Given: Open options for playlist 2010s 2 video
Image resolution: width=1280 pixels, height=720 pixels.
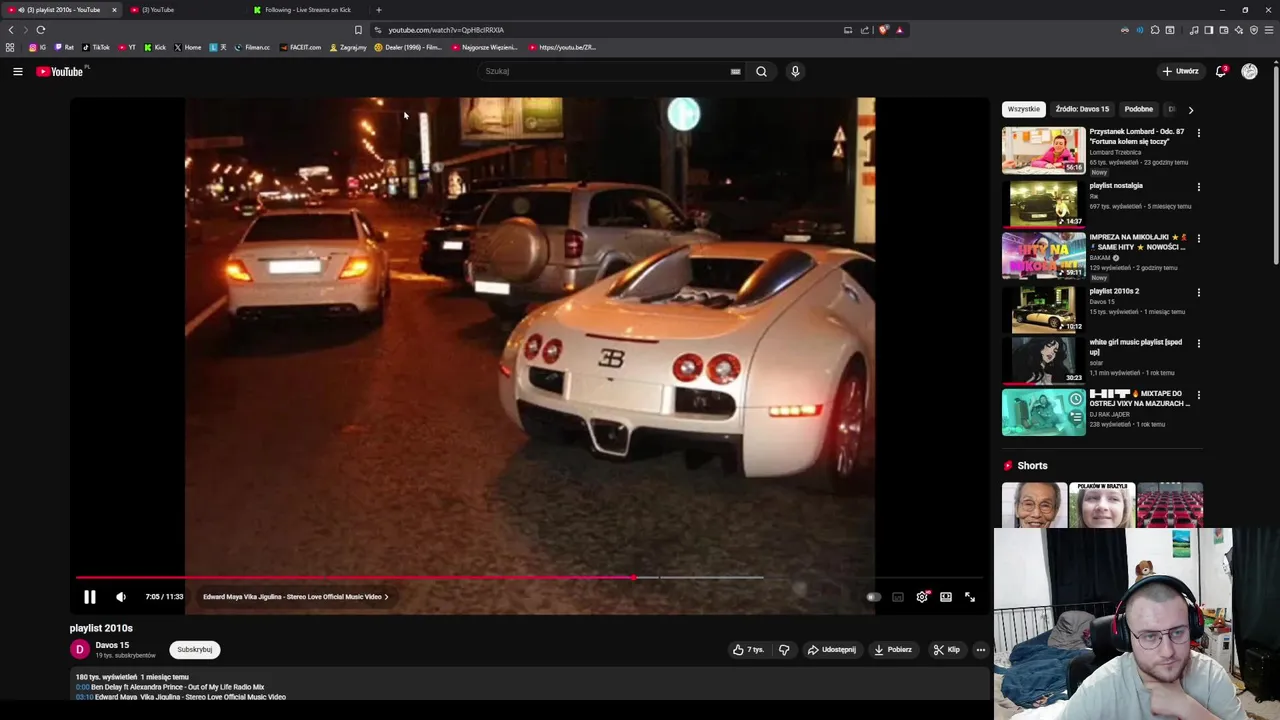Looking at the screenshot, I should pos(1198,293).
